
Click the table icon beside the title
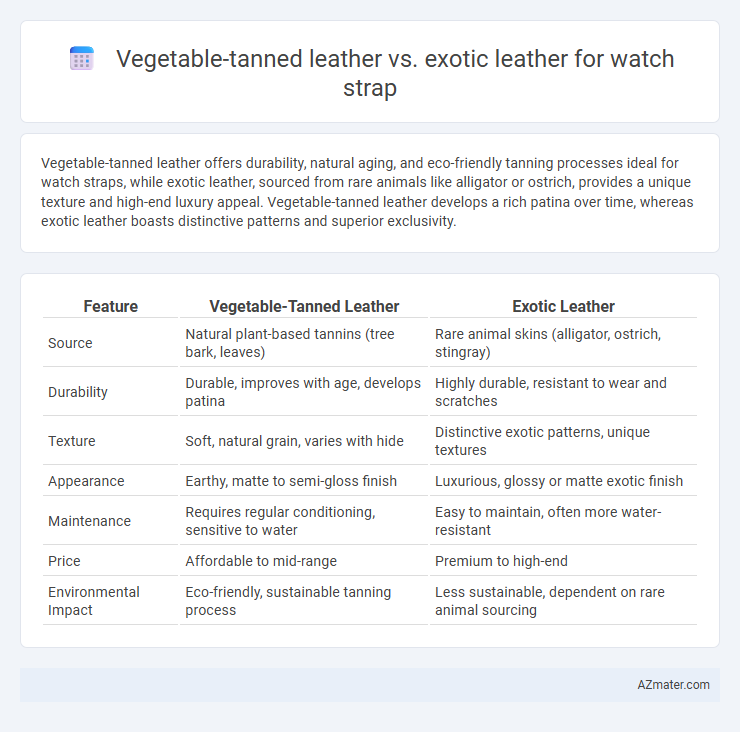click(x=82, y=59)
